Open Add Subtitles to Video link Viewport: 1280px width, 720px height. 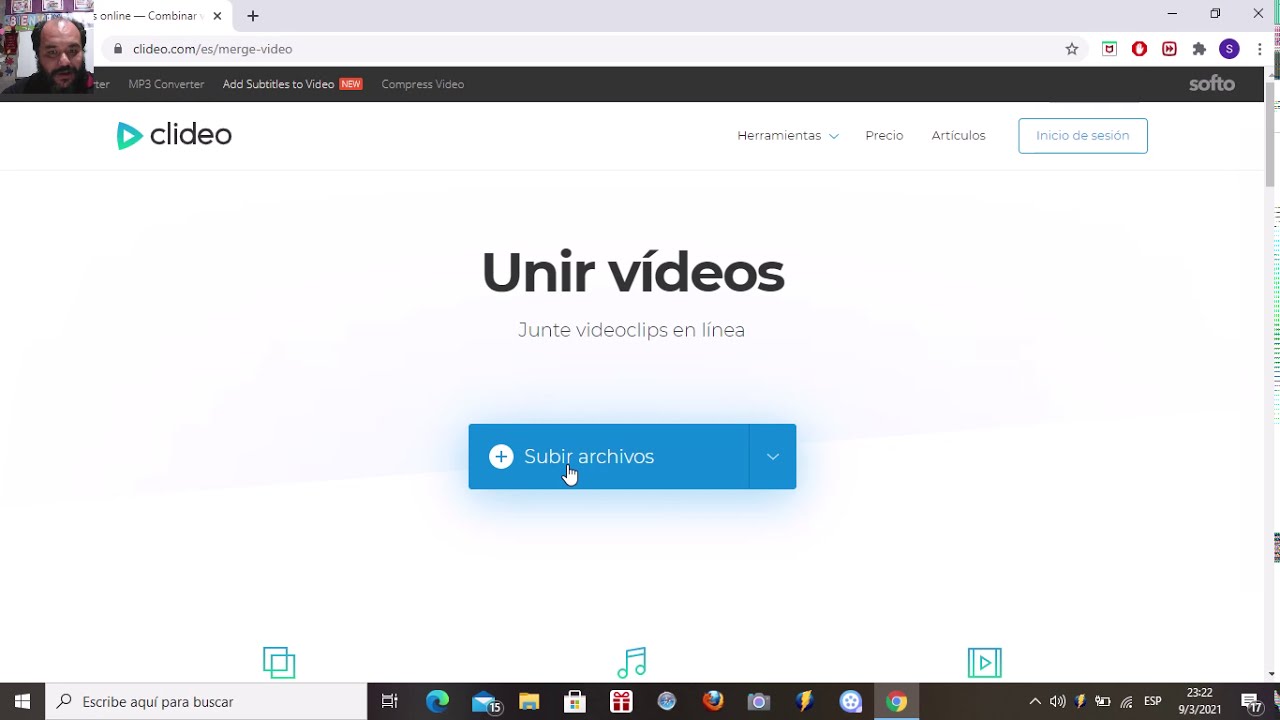point(278,84)
